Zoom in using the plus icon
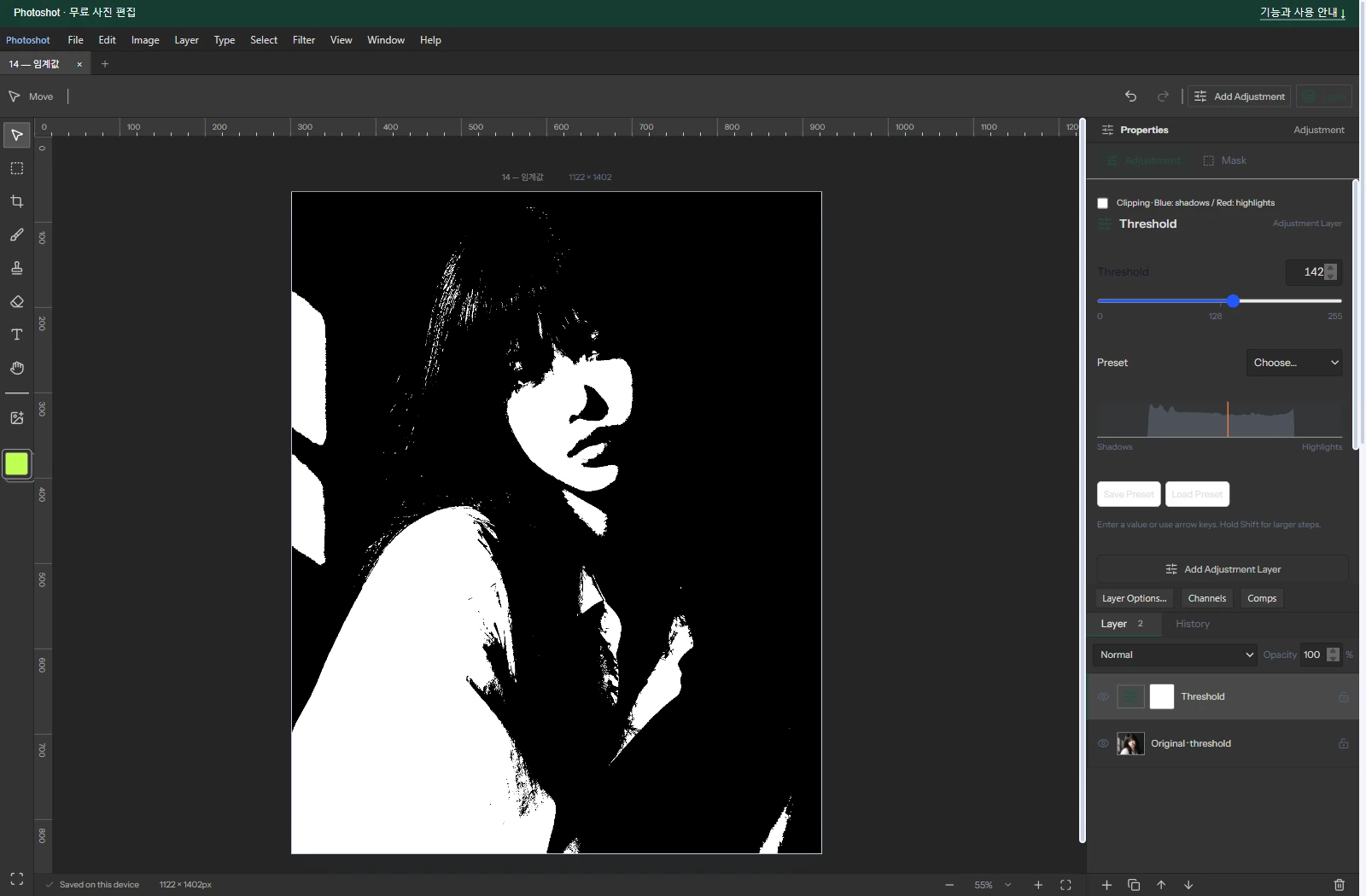 [x=1038, y=885]
